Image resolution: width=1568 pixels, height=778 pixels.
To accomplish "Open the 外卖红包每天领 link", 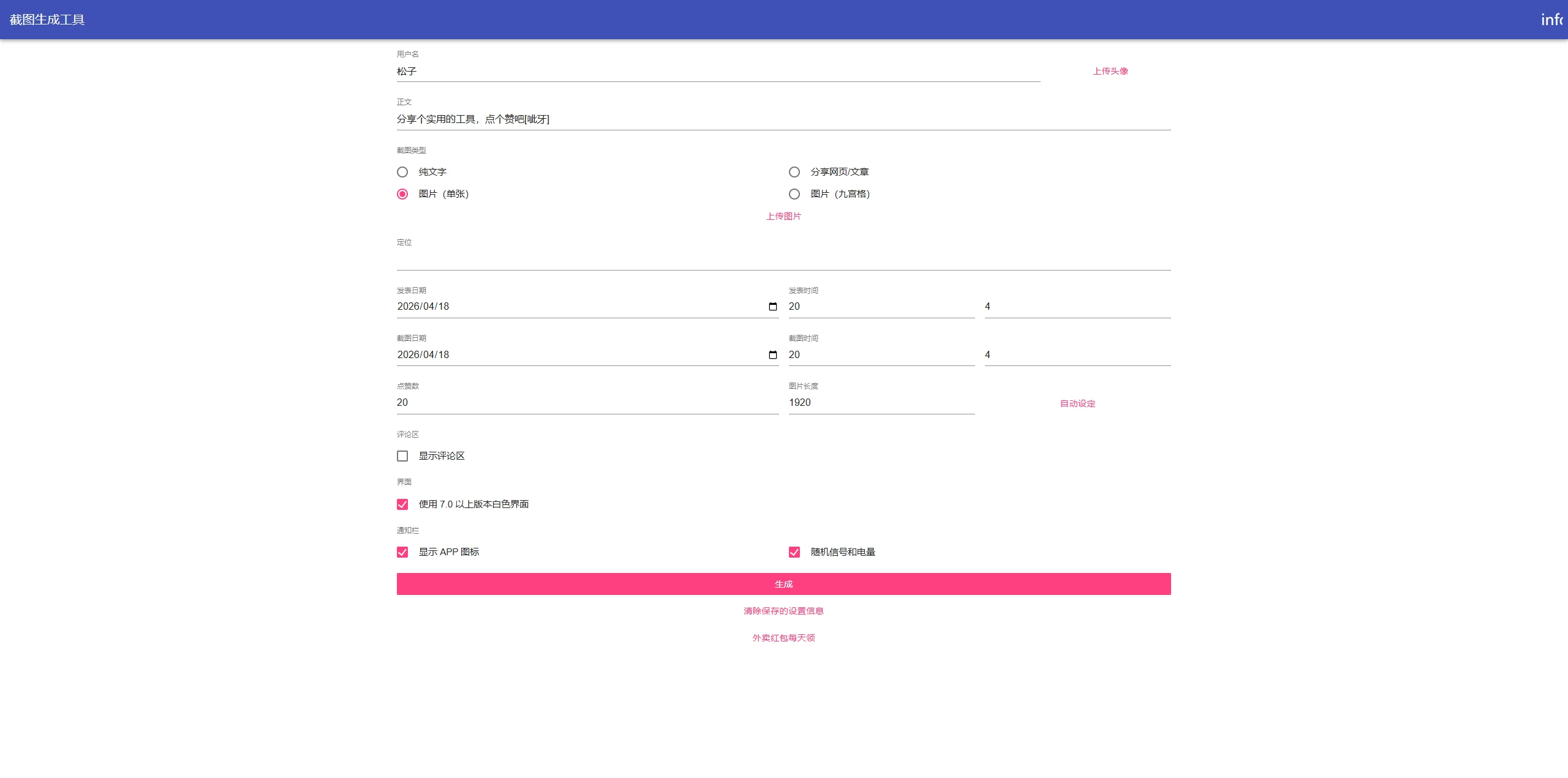I will click(x=783, y=638).
